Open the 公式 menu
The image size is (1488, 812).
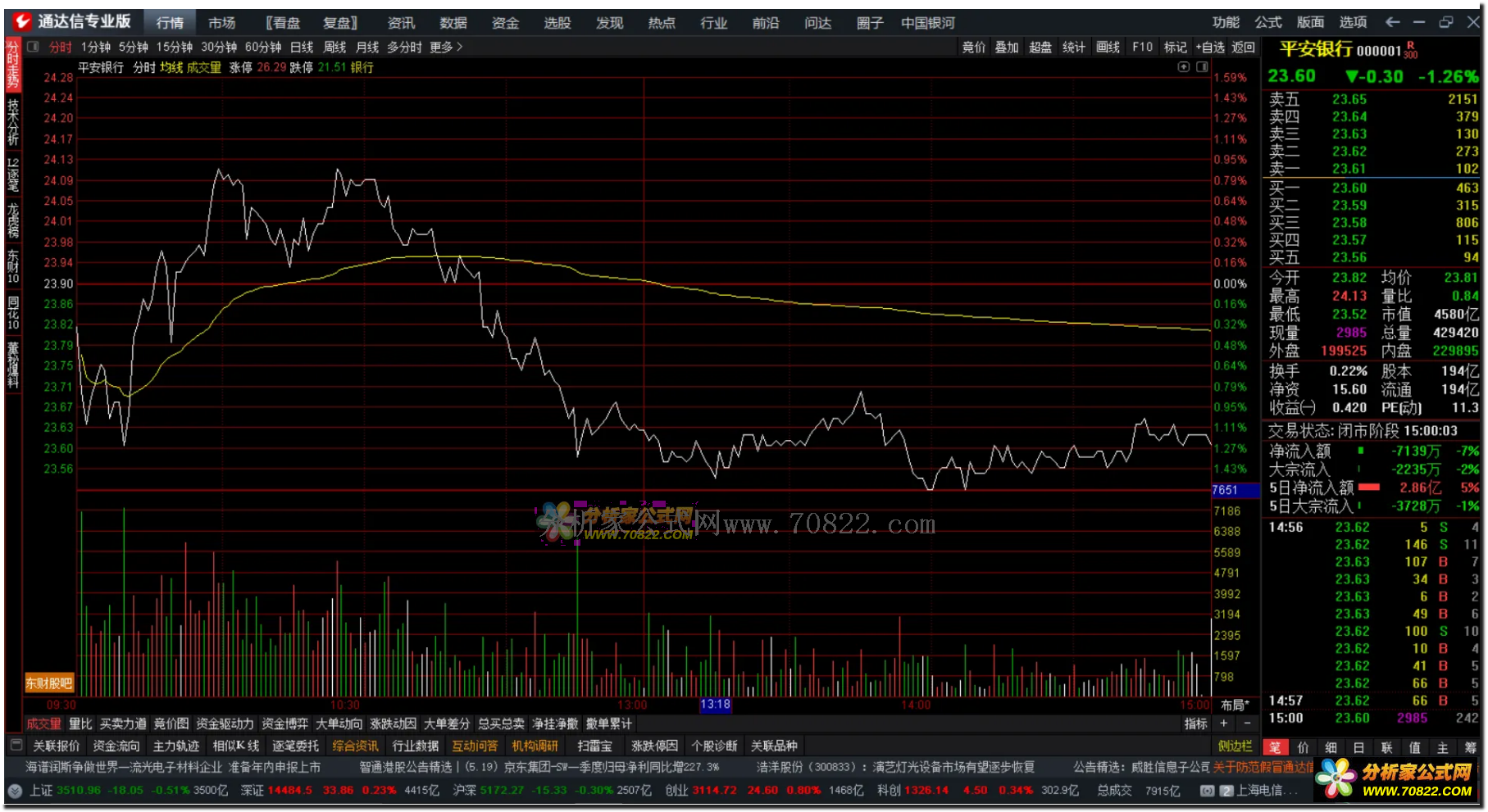(1268, 22)
